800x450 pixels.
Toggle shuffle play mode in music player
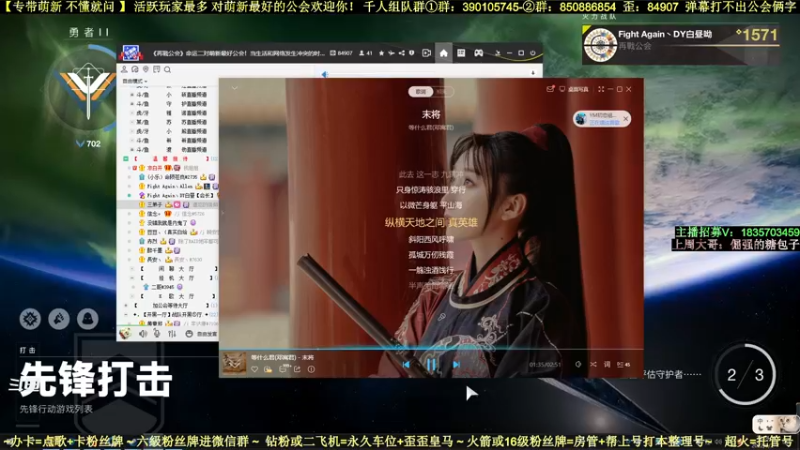593,364
